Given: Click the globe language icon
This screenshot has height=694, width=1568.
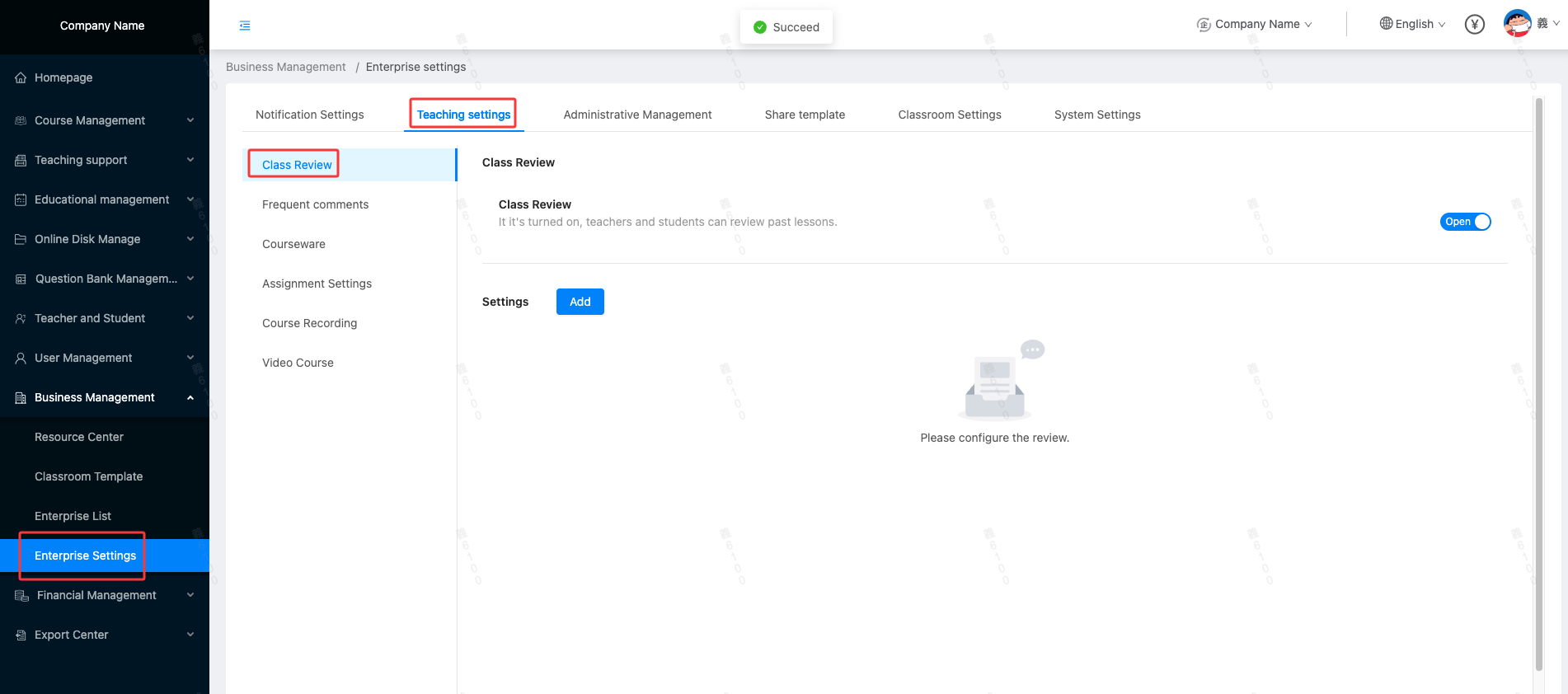Looking at the screenshot, I should (1386, 24).
